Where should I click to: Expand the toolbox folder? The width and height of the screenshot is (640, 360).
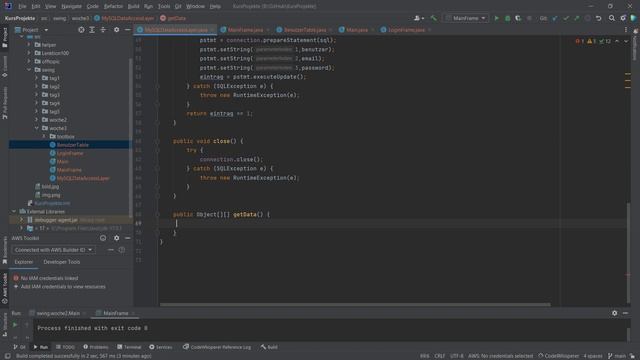pyautogui.click(x=44, y=136)
